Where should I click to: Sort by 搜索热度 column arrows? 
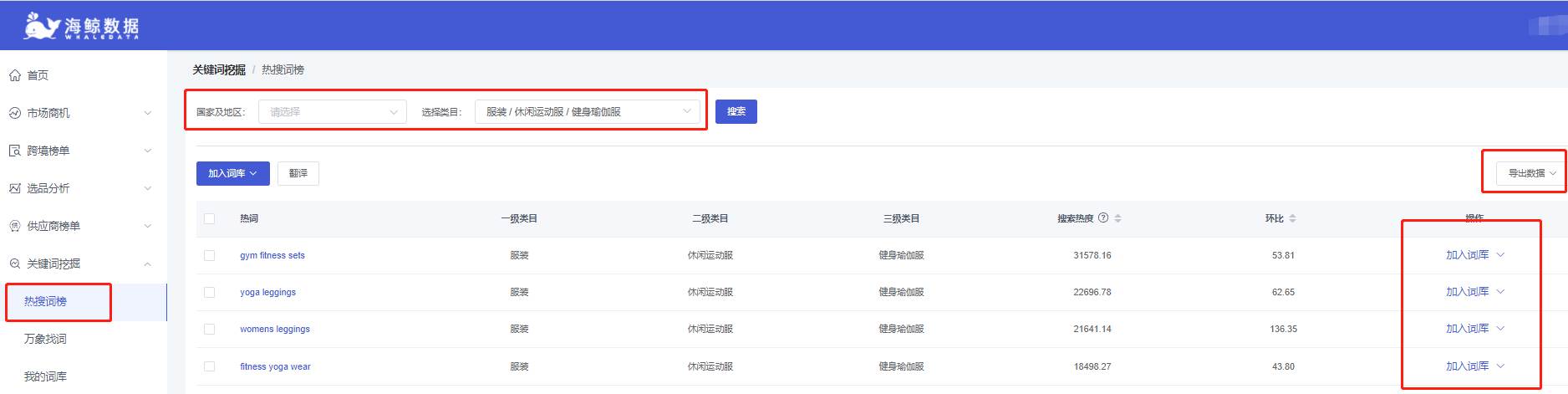(x=1117, y=218)
